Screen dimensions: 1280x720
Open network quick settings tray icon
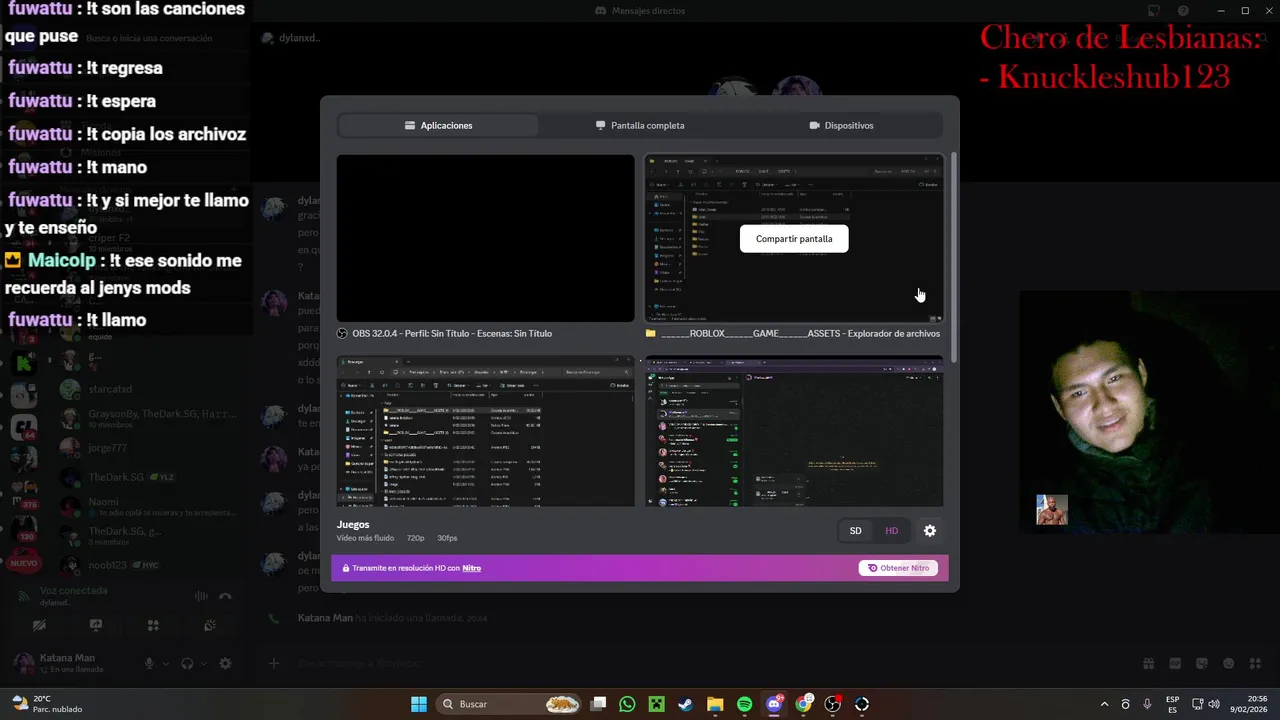1197,704
